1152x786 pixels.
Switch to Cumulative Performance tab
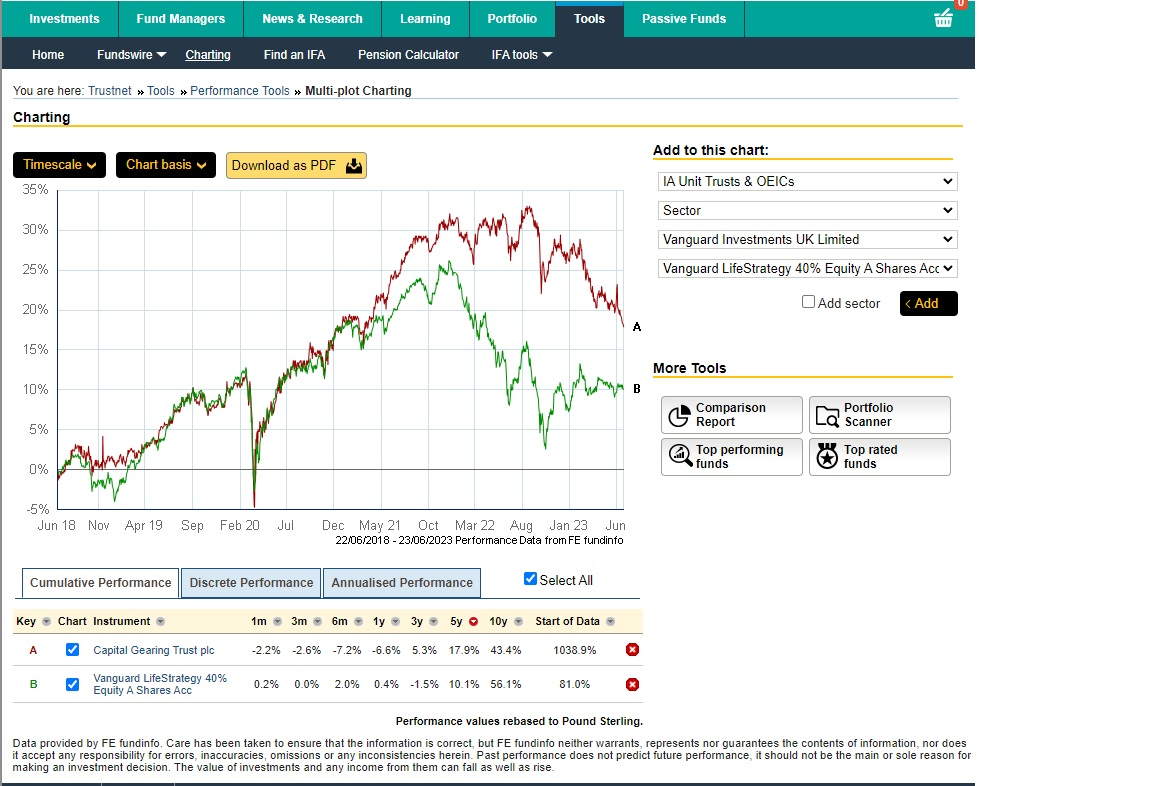101,583
